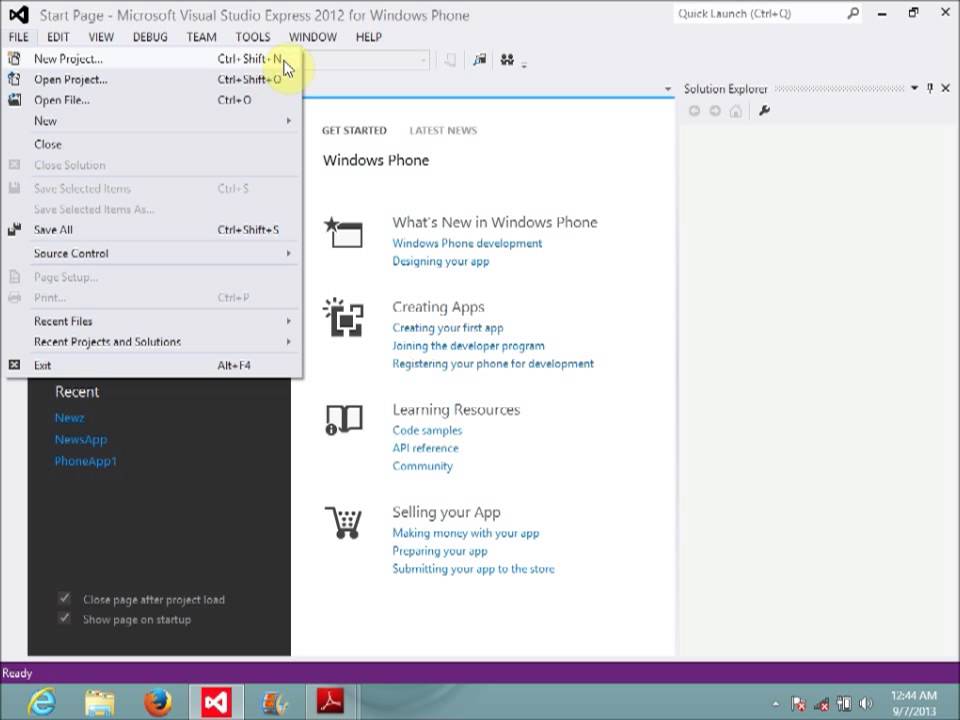This screenshot has height=720, width=960.
Task: Open Making money with your app link
Action: point(466,533)
